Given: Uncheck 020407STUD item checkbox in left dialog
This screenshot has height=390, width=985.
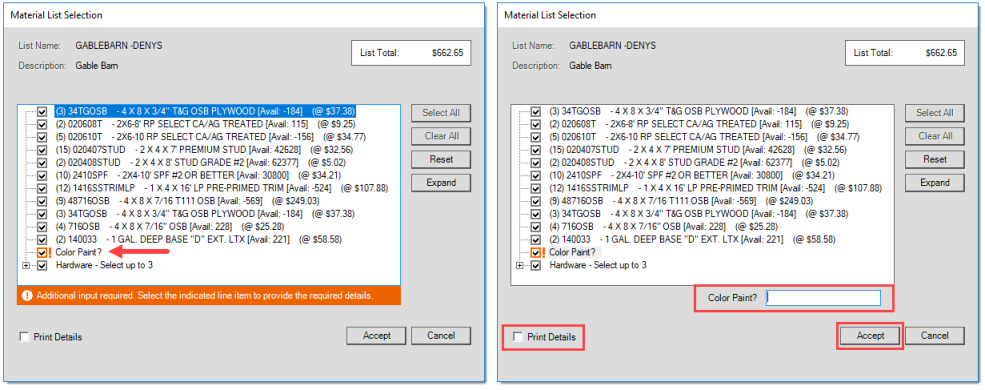Looking at the screenshot, I should [x=42, y=149].
